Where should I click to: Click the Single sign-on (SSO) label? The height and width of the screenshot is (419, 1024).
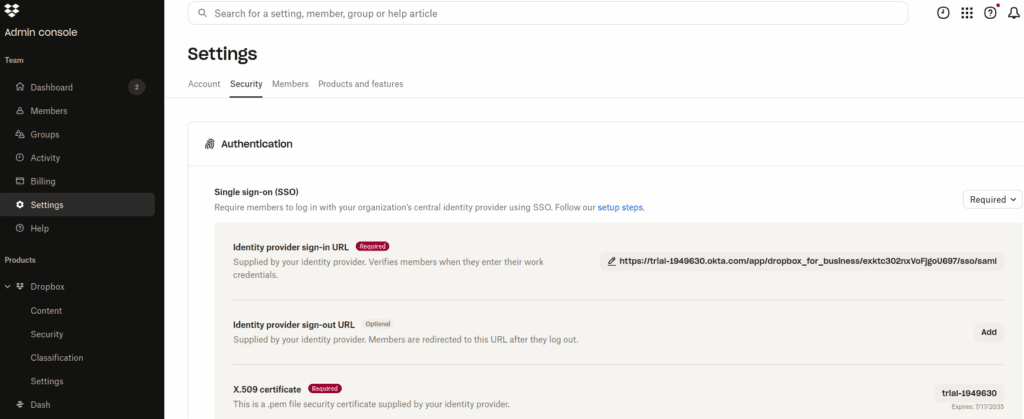(257, 192)
